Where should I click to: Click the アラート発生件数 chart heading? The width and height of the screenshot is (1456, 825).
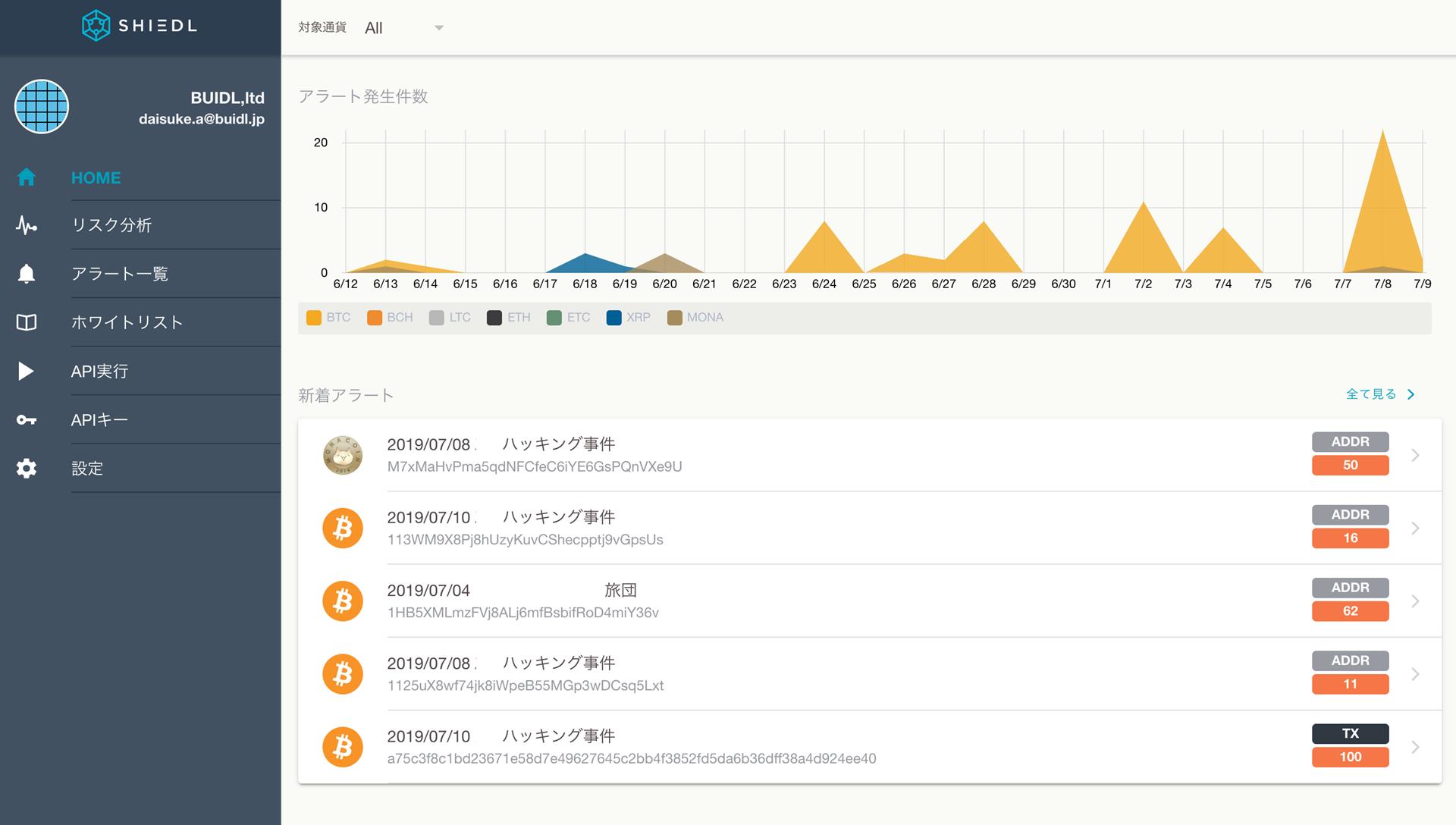363,96
